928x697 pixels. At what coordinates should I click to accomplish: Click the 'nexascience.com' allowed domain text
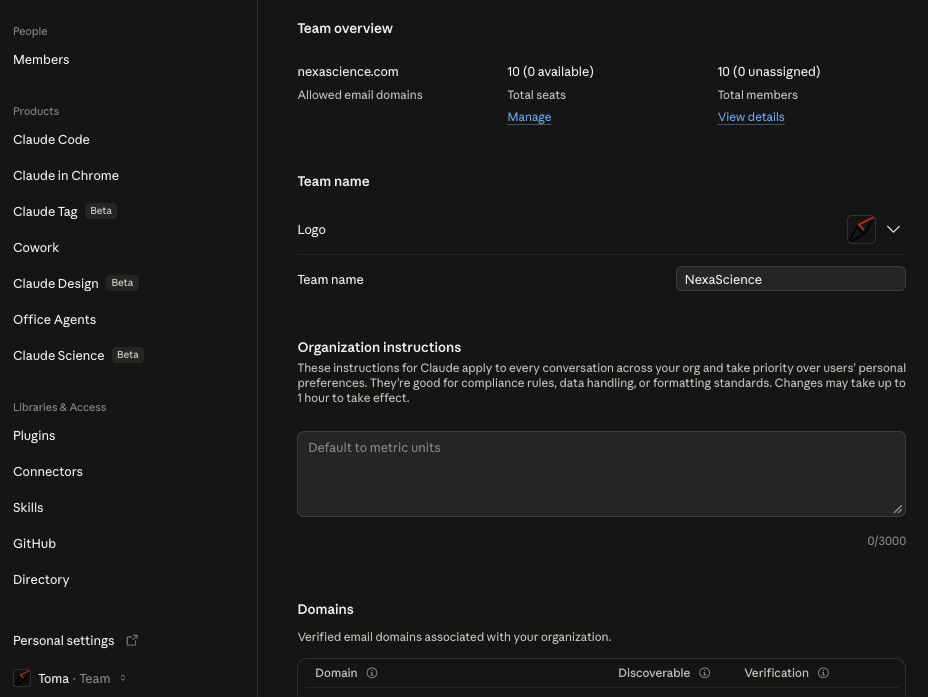348,72
